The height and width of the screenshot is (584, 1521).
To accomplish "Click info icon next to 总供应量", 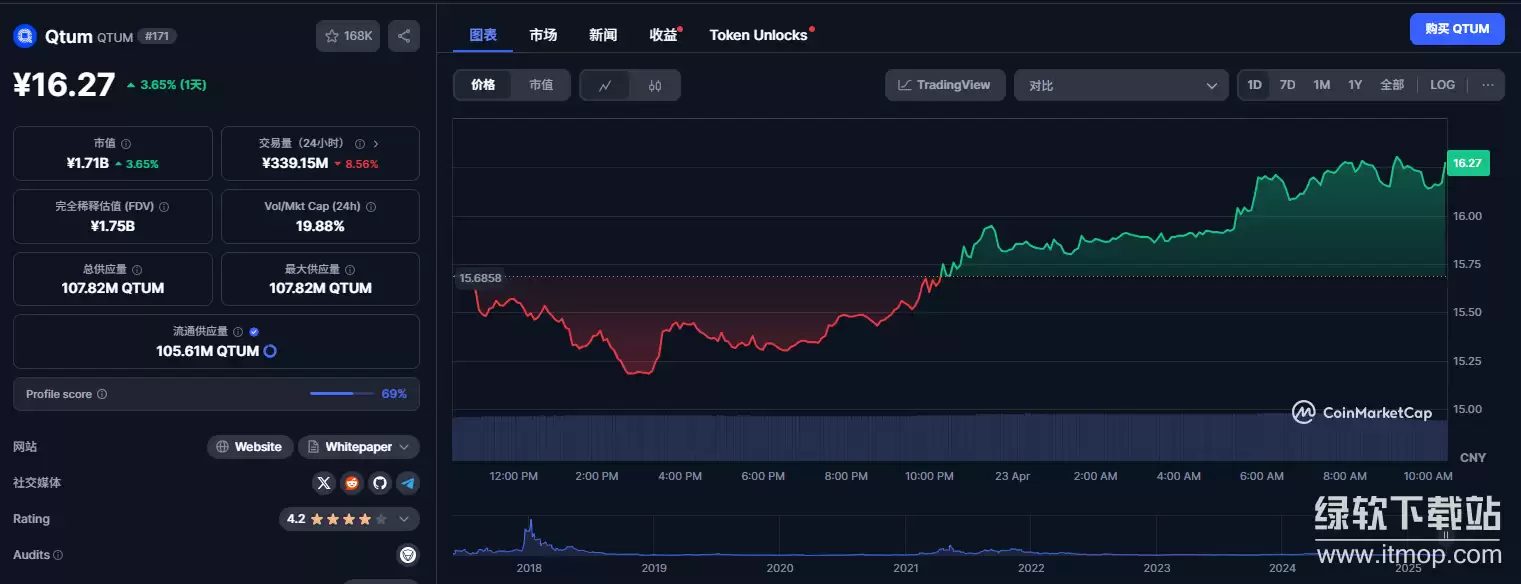I will [x=137, y=270].
